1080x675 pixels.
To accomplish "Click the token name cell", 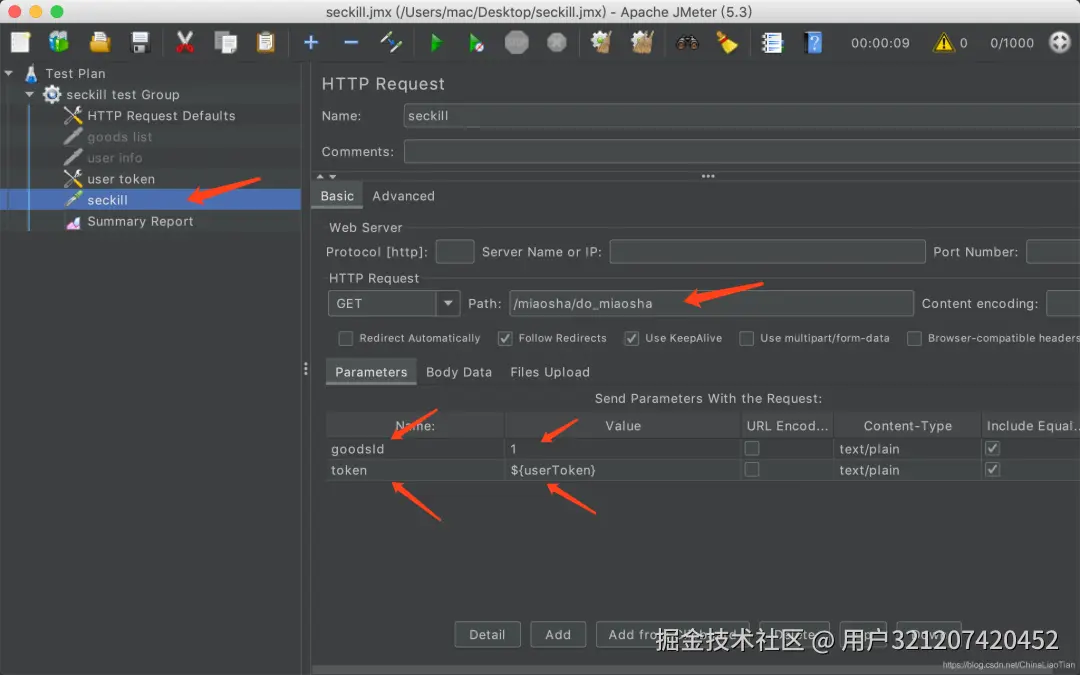I will (x=415, y=470).
